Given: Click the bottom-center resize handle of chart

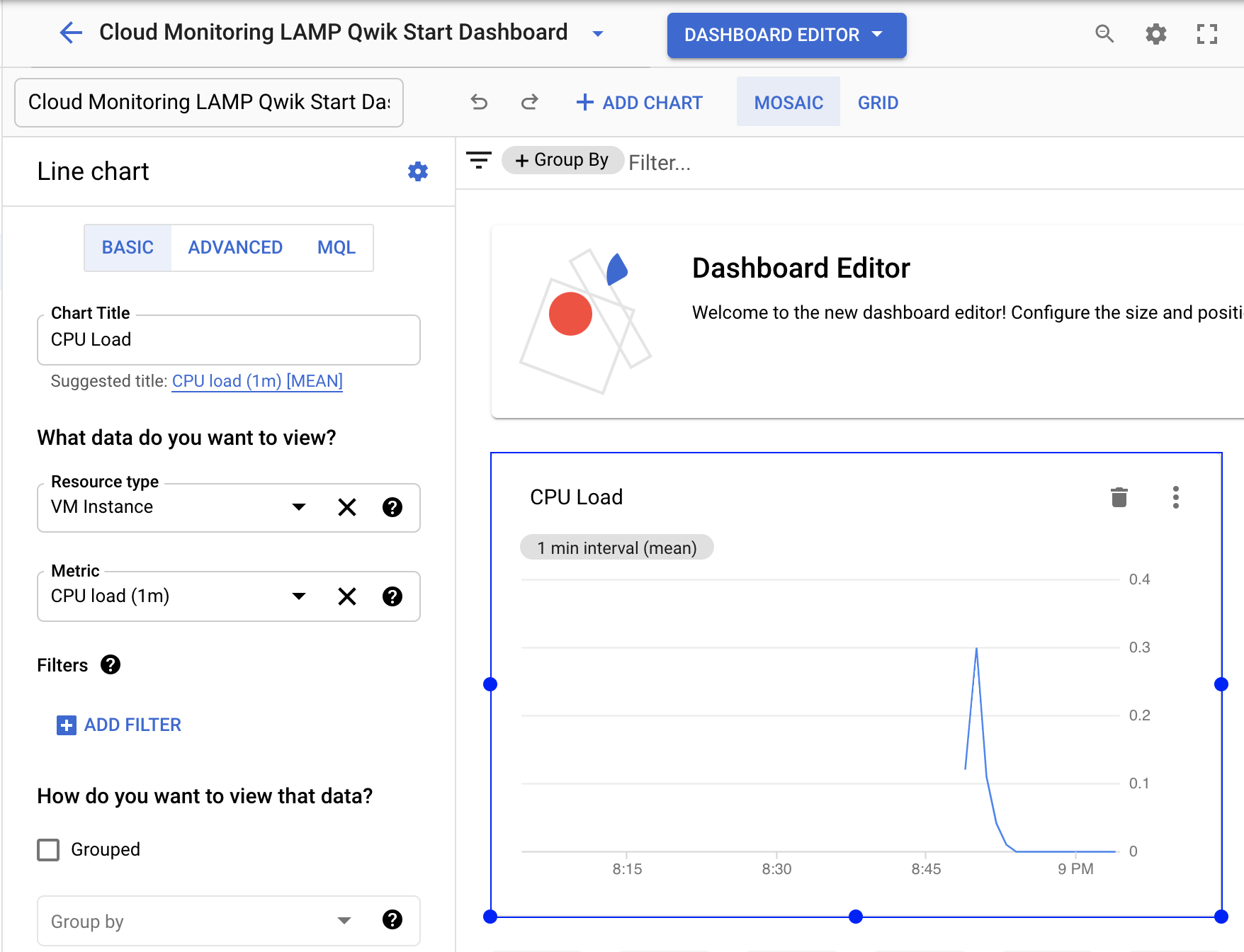Looking at the screenshot, I should click(x=856, y=917).
